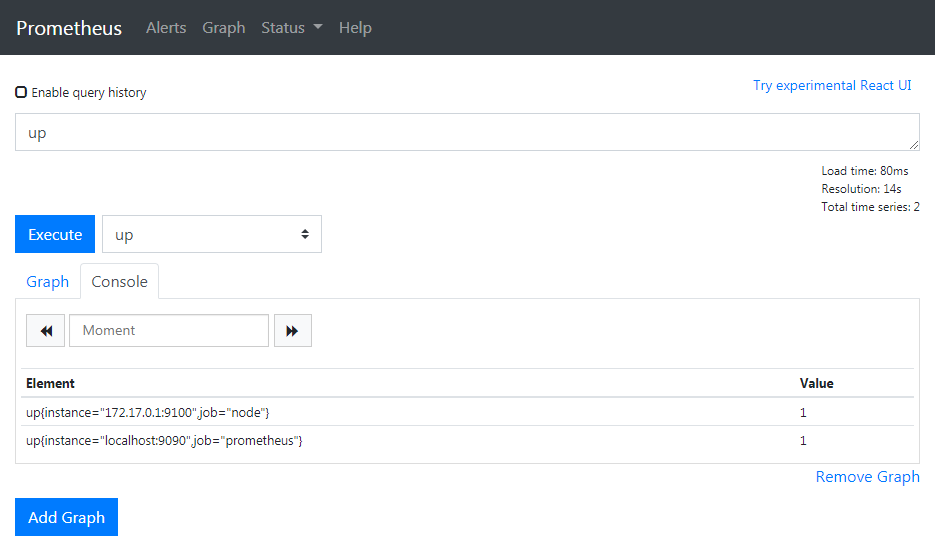Advance the evaluation moment forward
The width and height of the screenshot is (935, 553).
pos(293,330)
